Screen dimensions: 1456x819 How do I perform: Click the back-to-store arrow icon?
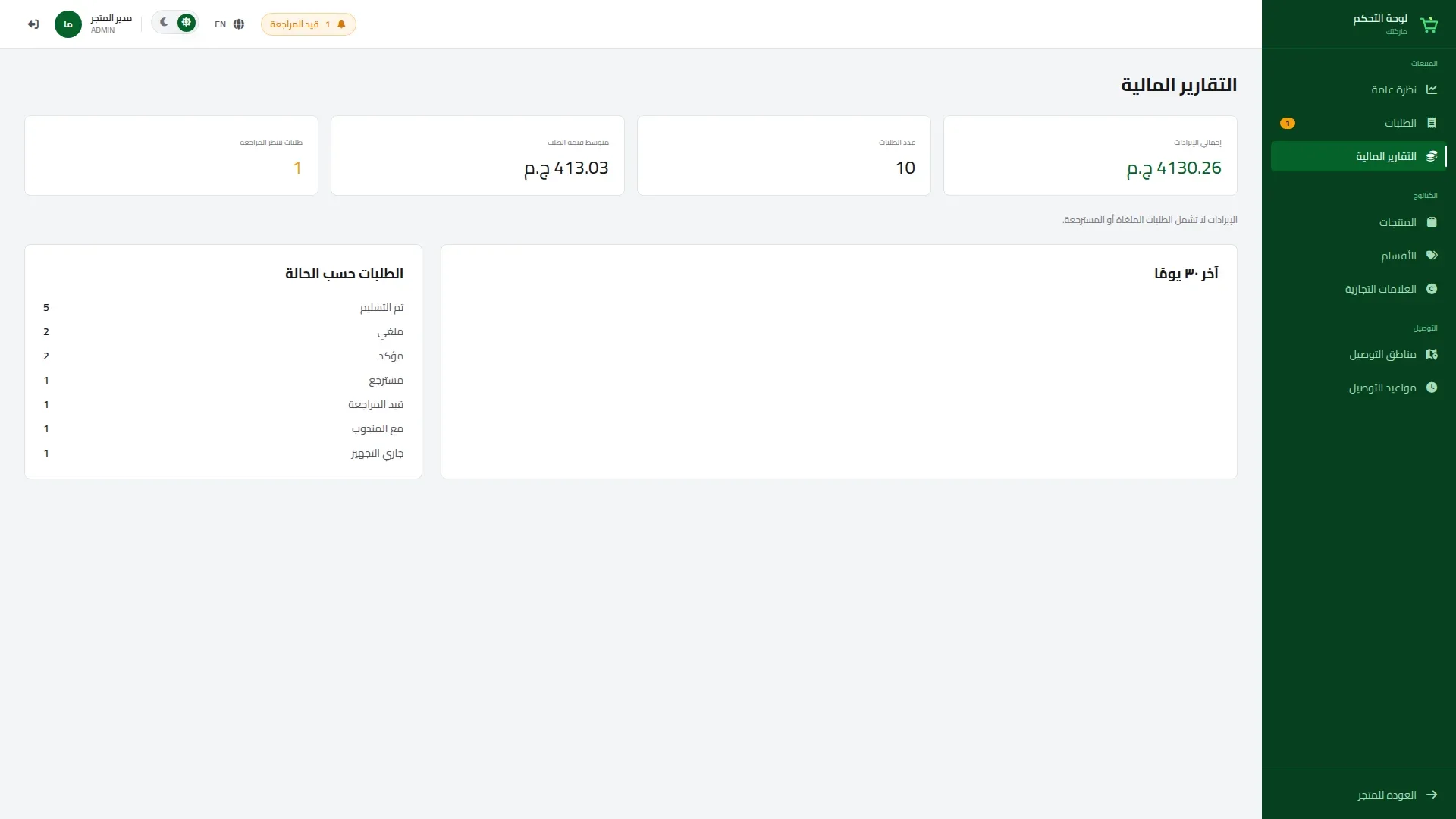click(1432, 795)
